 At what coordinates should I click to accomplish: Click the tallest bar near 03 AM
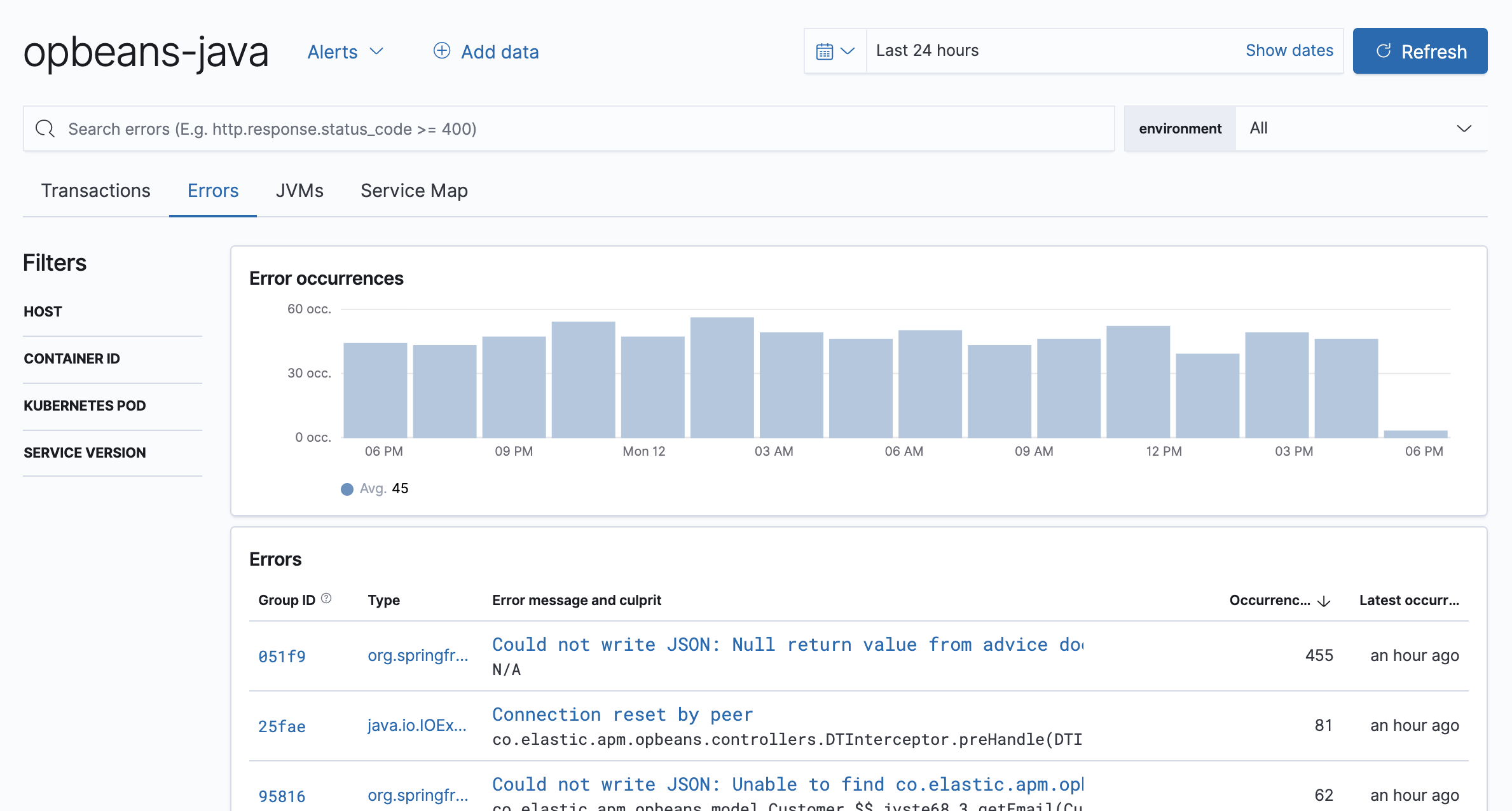click(x=722, y=377)
